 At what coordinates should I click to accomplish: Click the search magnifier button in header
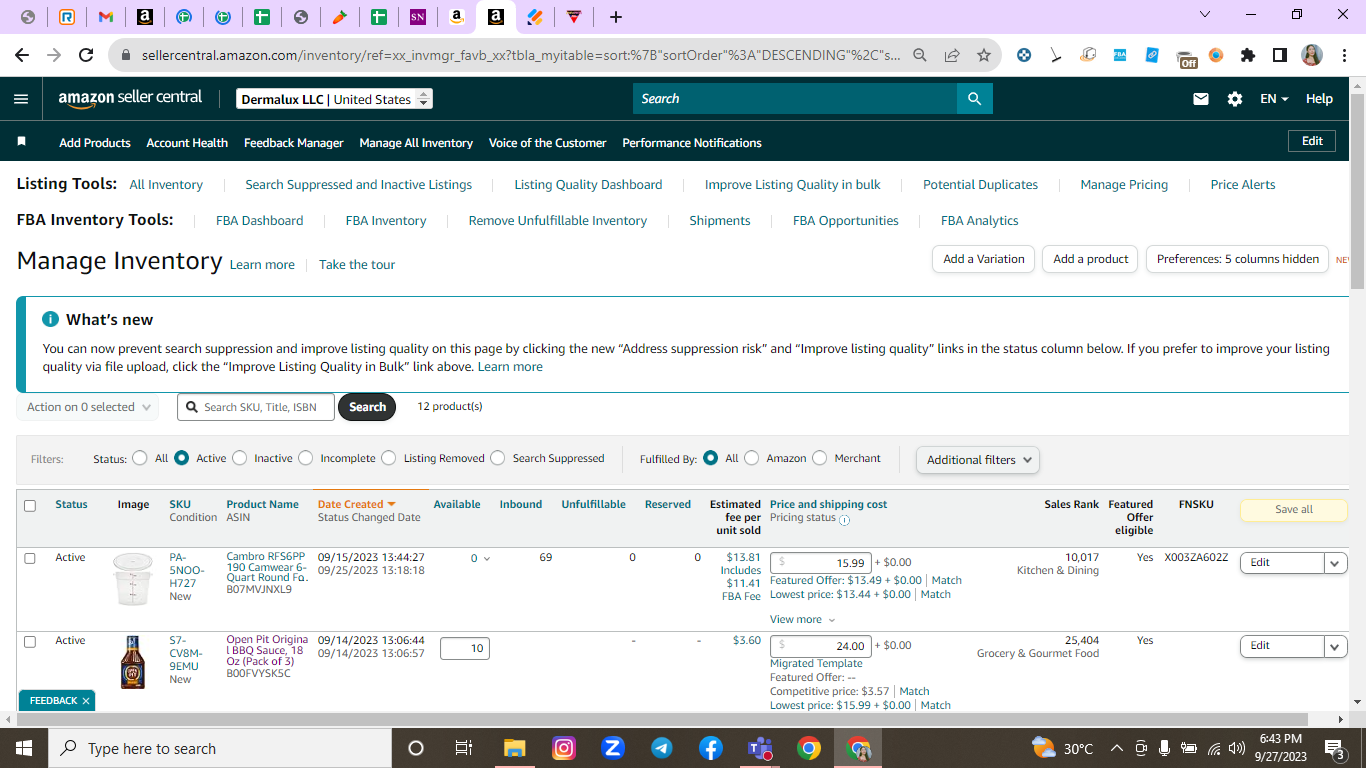coord(975,99)
